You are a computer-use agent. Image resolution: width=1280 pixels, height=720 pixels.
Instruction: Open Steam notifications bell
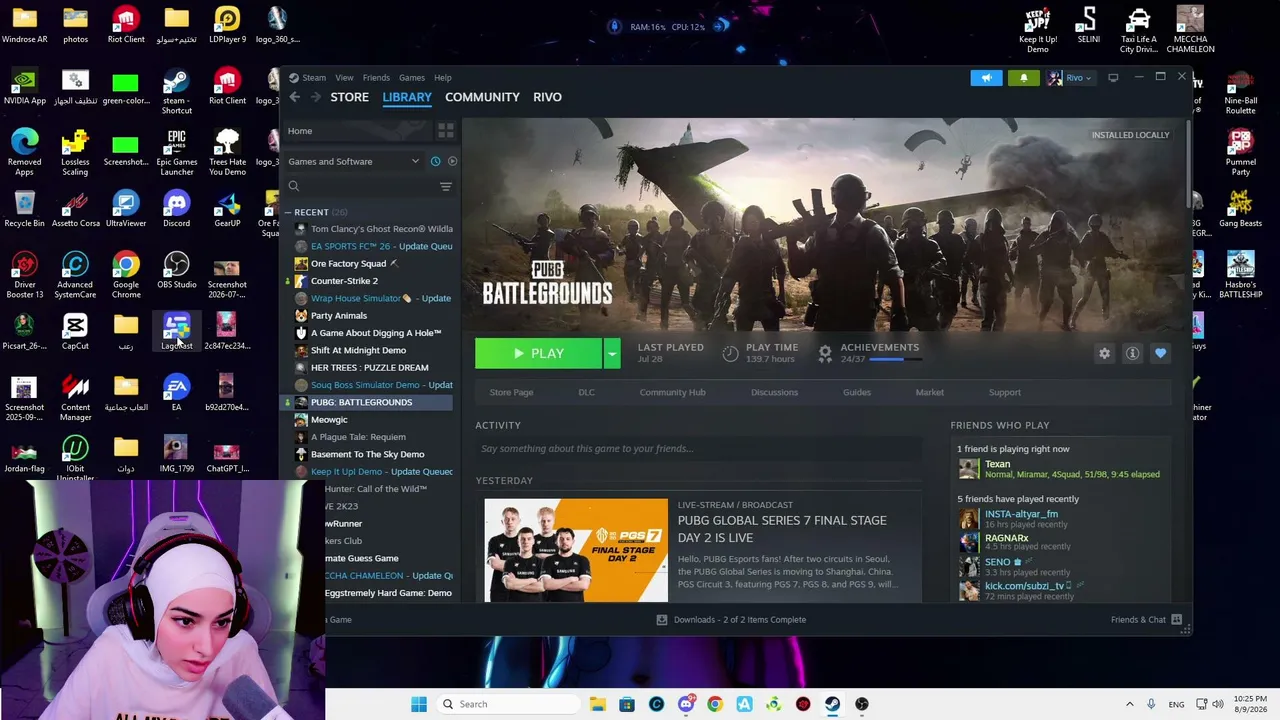(1023, 78)
